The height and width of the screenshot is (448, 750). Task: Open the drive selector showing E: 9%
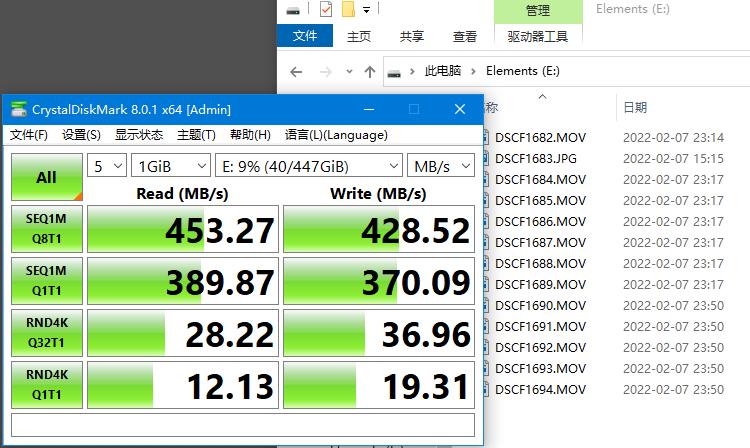click(x=309, y=166)
